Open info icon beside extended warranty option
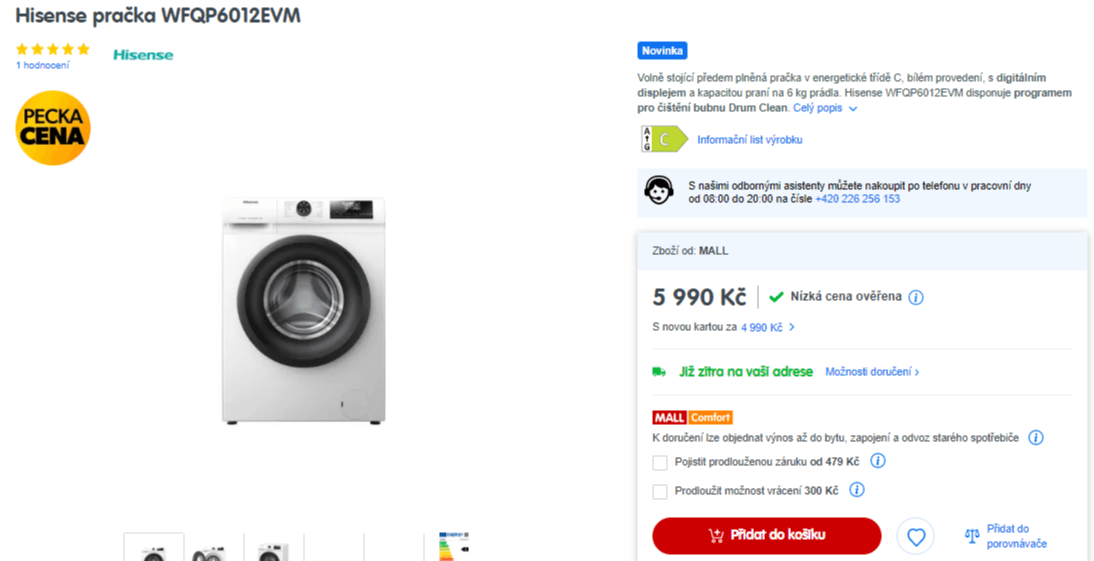Viewport: 1094px width, 561px height. pyautogui.click(x=878, y=461)
